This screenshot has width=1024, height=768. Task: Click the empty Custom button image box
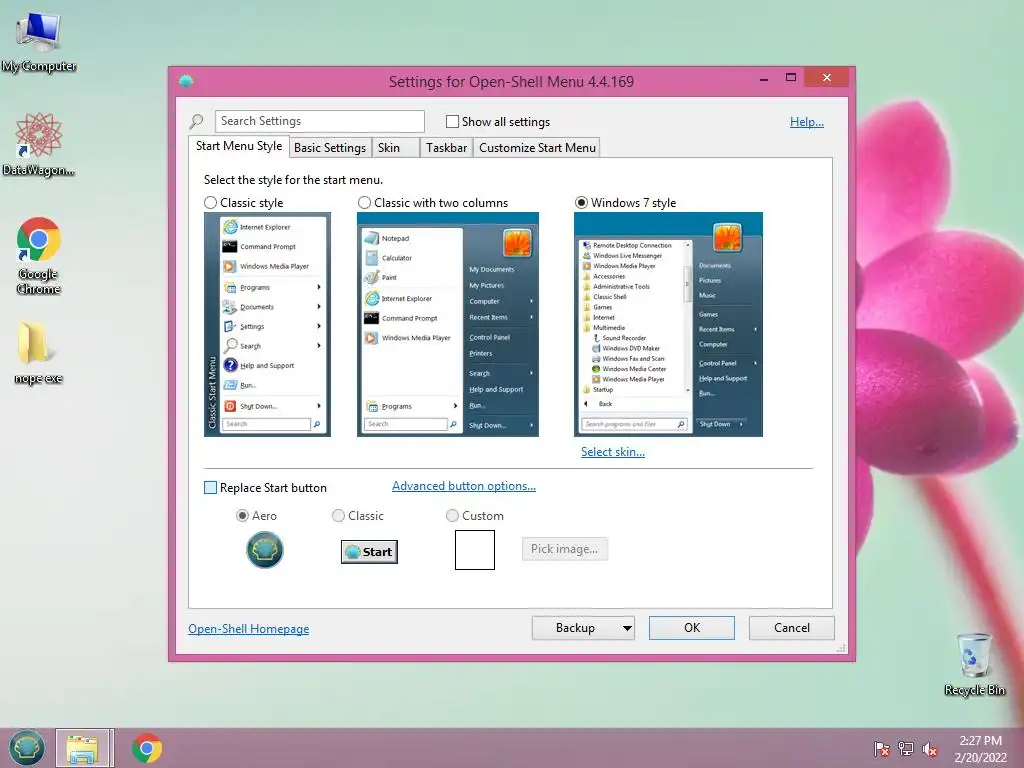coord(475,550)
